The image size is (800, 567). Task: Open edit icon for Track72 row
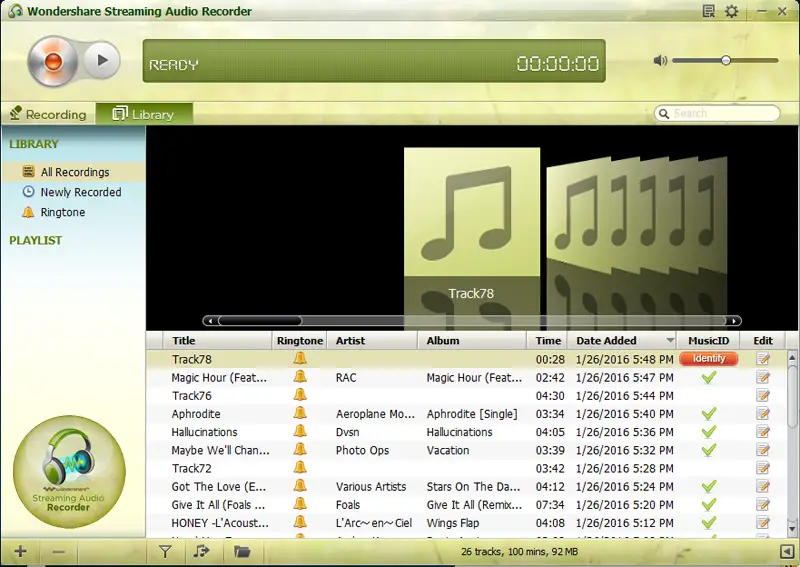[763, 468]
